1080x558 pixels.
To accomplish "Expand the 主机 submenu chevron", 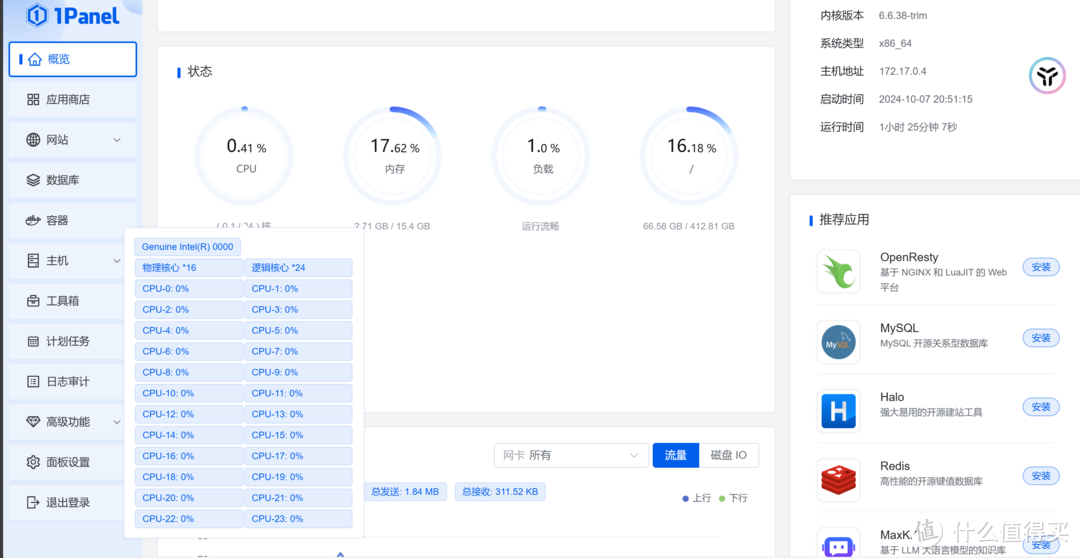I will (117, 261).
